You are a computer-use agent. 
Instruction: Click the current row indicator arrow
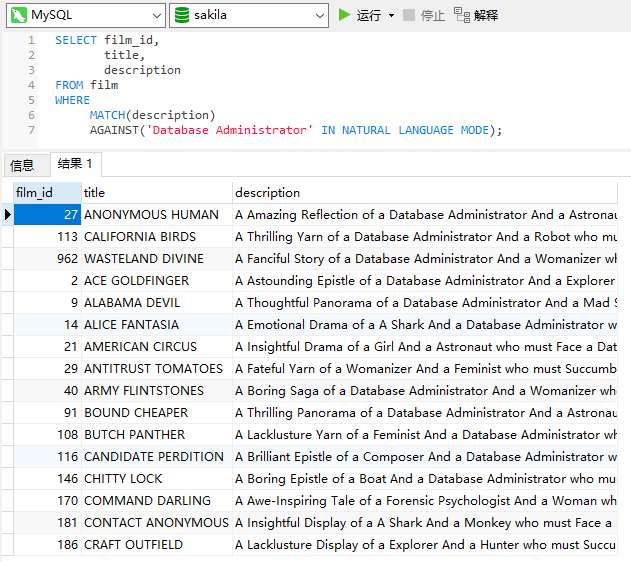[x=8, y=214]
